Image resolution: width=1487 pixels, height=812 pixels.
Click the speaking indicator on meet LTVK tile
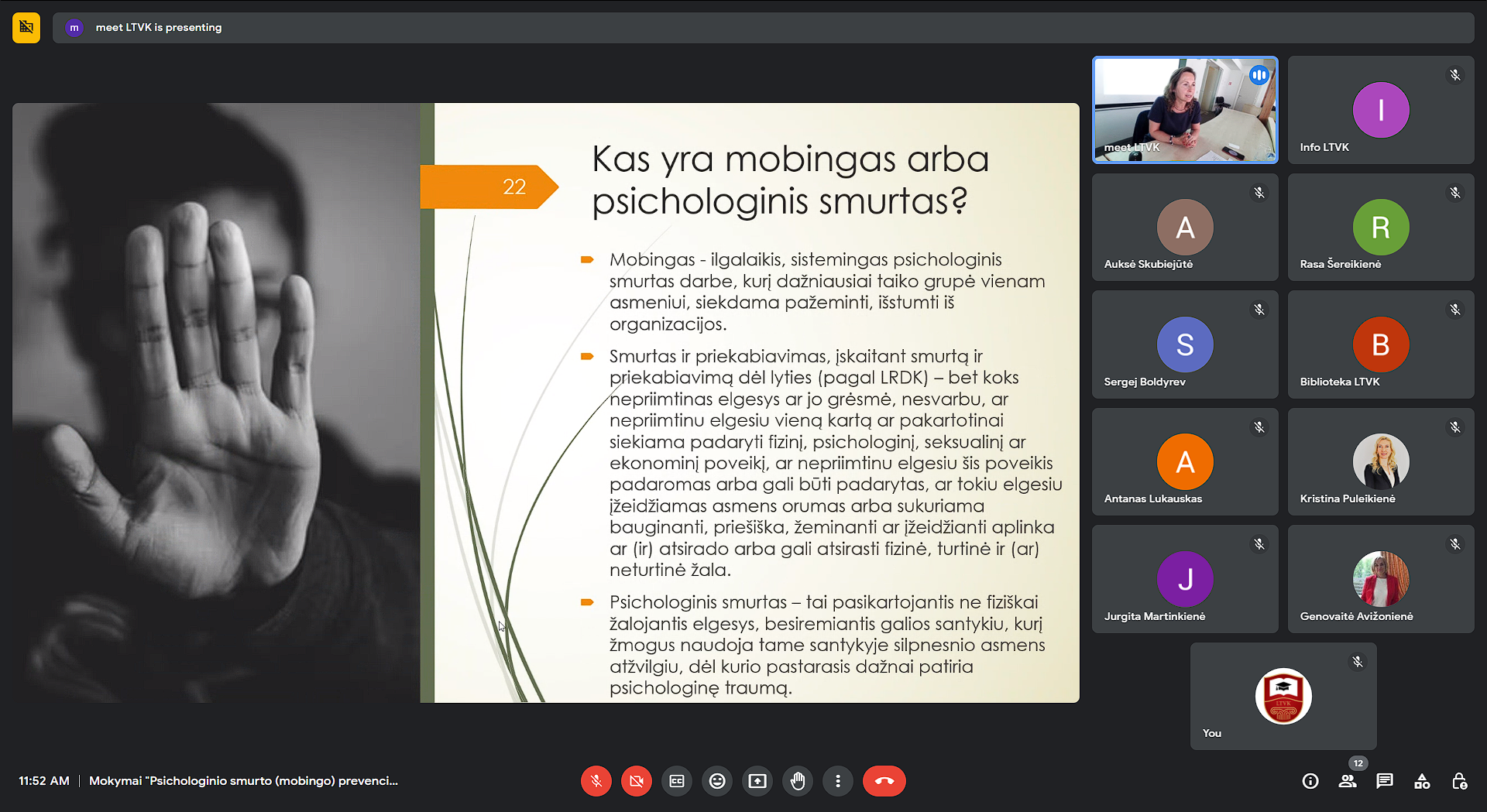point(1259,75)
